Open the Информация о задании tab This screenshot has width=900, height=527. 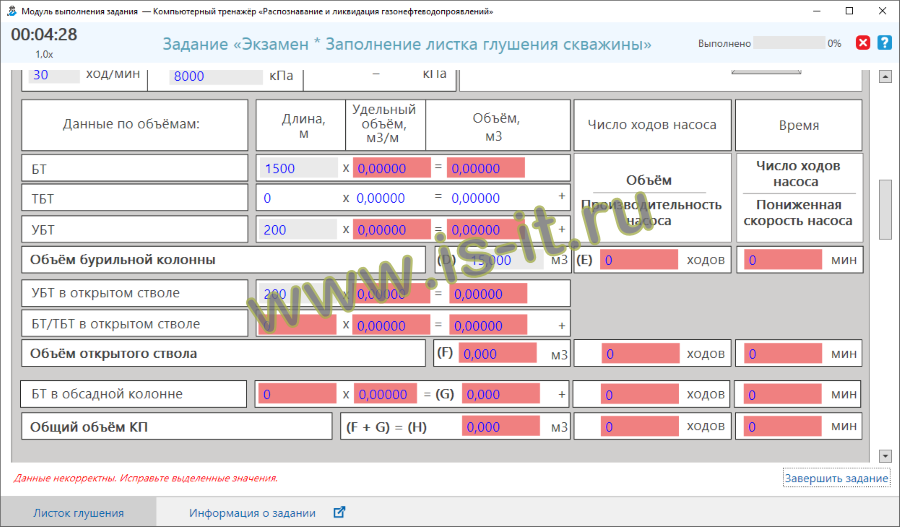(253, 513)
